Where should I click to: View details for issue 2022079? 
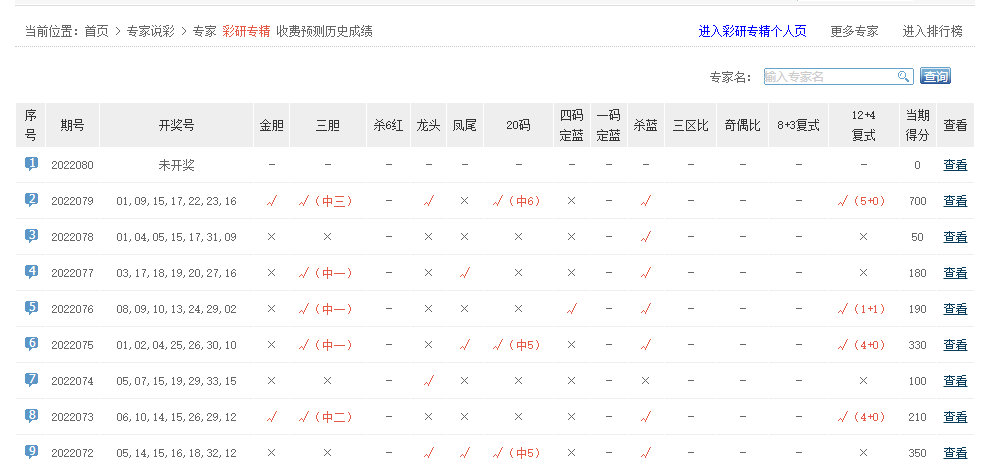point(955,201)
